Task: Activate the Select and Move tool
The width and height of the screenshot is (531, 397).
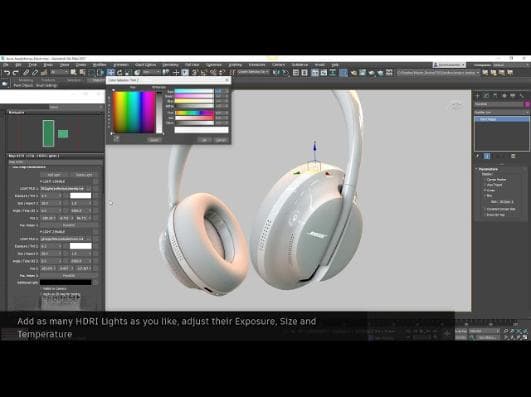Action: (111, 72)
